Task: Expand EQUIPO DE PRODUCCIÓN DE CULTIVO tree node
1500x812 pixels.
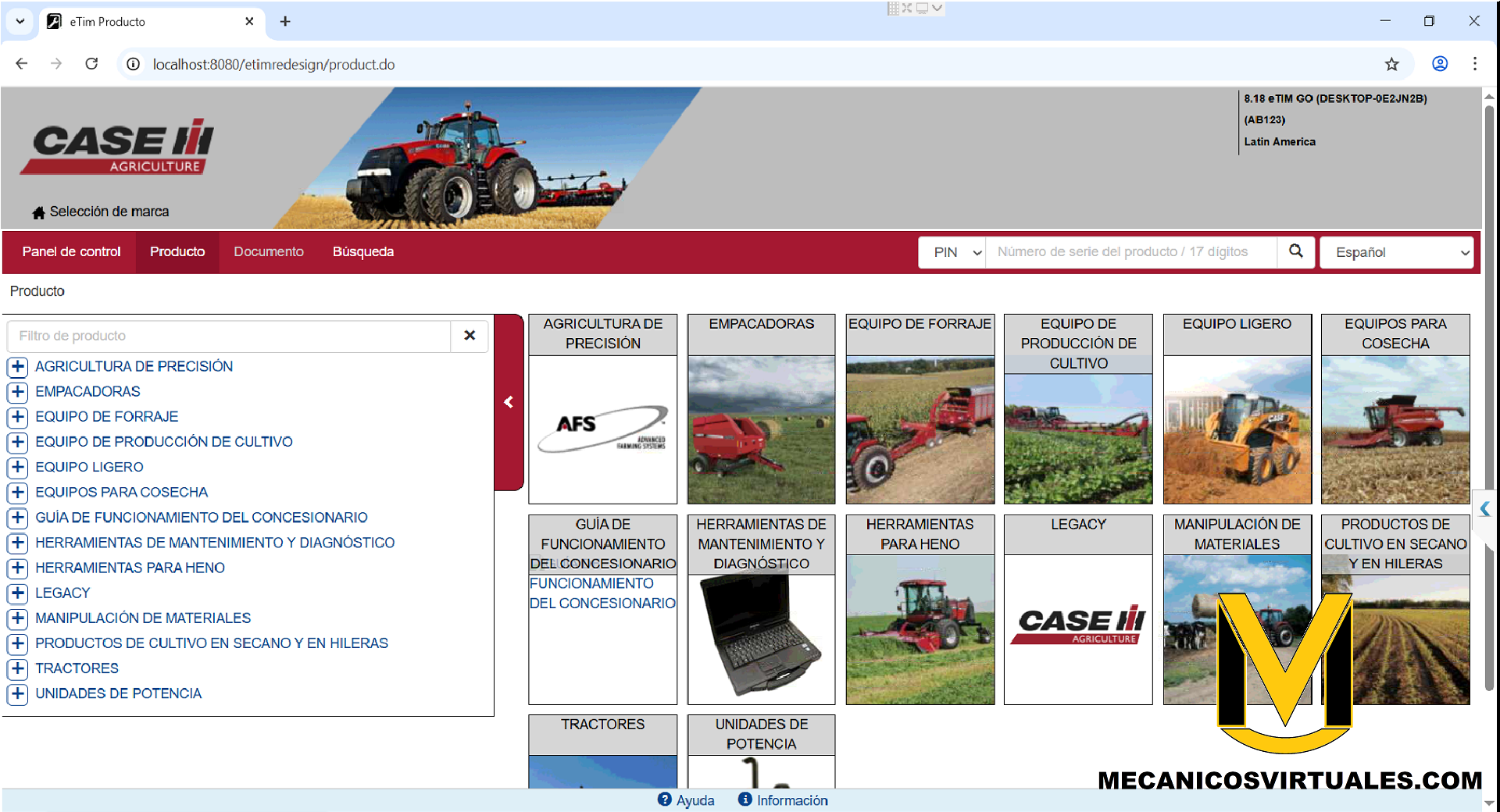Action: tap(18, 442)
